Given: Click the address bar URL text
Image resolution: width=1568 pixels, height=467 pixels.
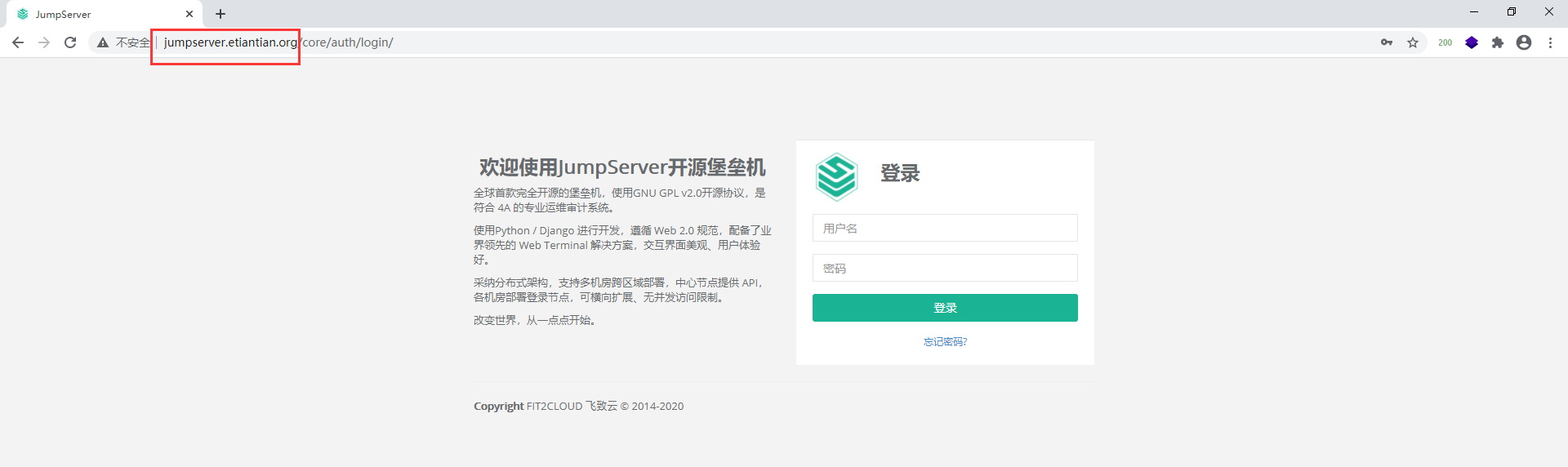Looking at the screenshot, I should [x=278, y=42].
